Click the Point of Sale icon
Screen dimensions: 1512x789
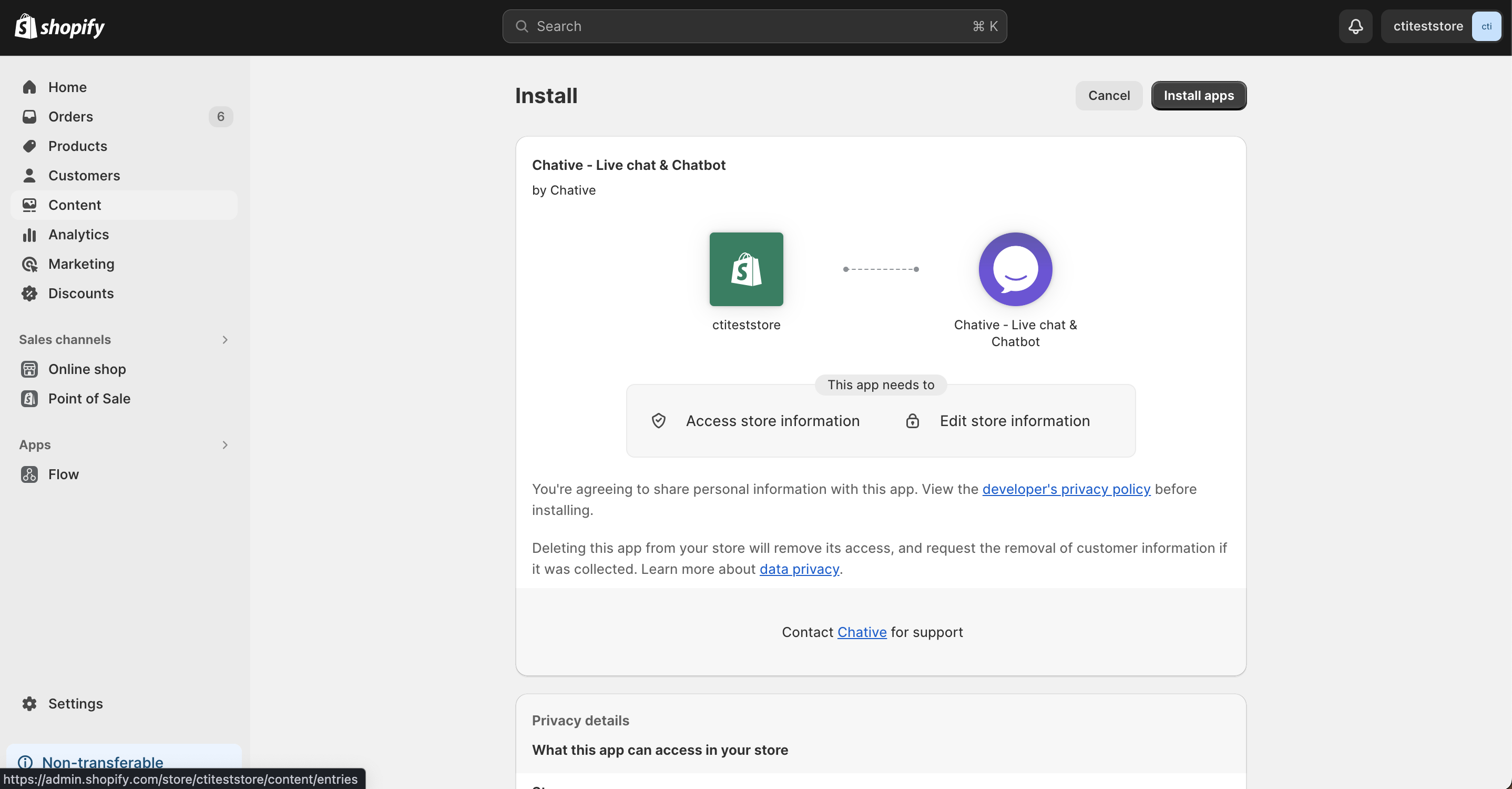[x=29, y=399]
